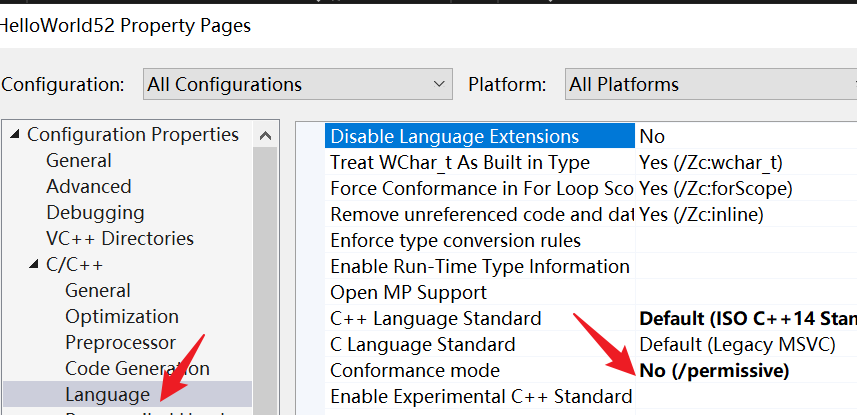Click the C Language Standard value
857x415 pixels.
tap(745, 345)
